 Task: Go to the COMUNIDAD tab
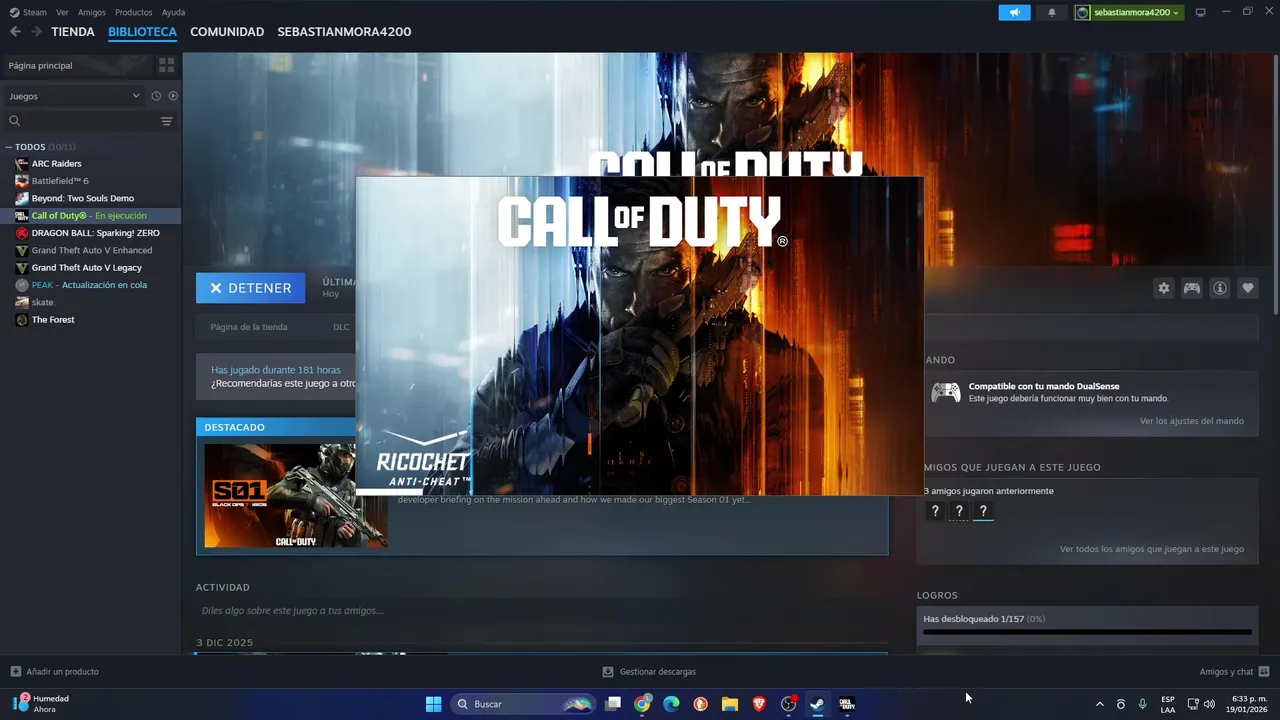[227, 32]
